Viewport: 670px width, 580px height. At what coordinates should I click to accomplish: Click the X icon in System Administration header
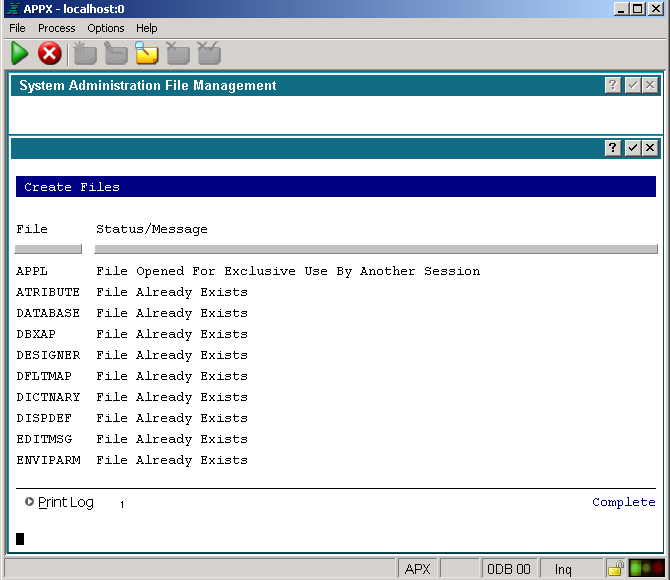[650, 85]
